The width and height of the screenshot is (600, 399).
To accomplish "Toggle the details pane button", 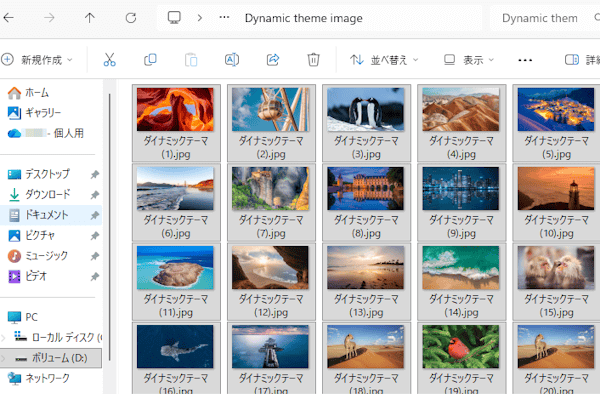I will pos(582,60).
